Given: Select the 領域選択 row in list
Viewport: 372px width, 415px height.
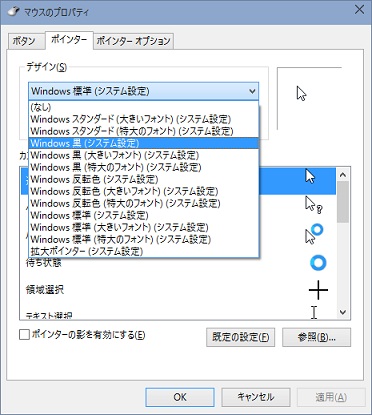Looking at the screenshot, I should (x=178, y=290).
